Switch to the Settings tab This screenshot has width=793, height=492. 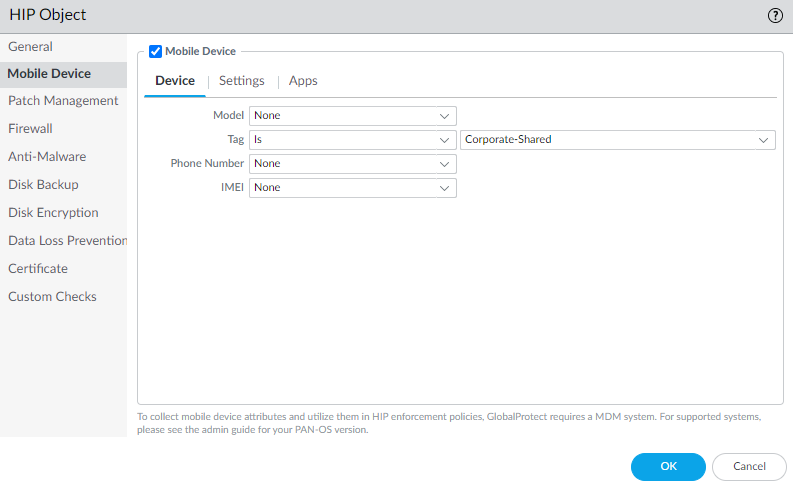pos(241,81)
